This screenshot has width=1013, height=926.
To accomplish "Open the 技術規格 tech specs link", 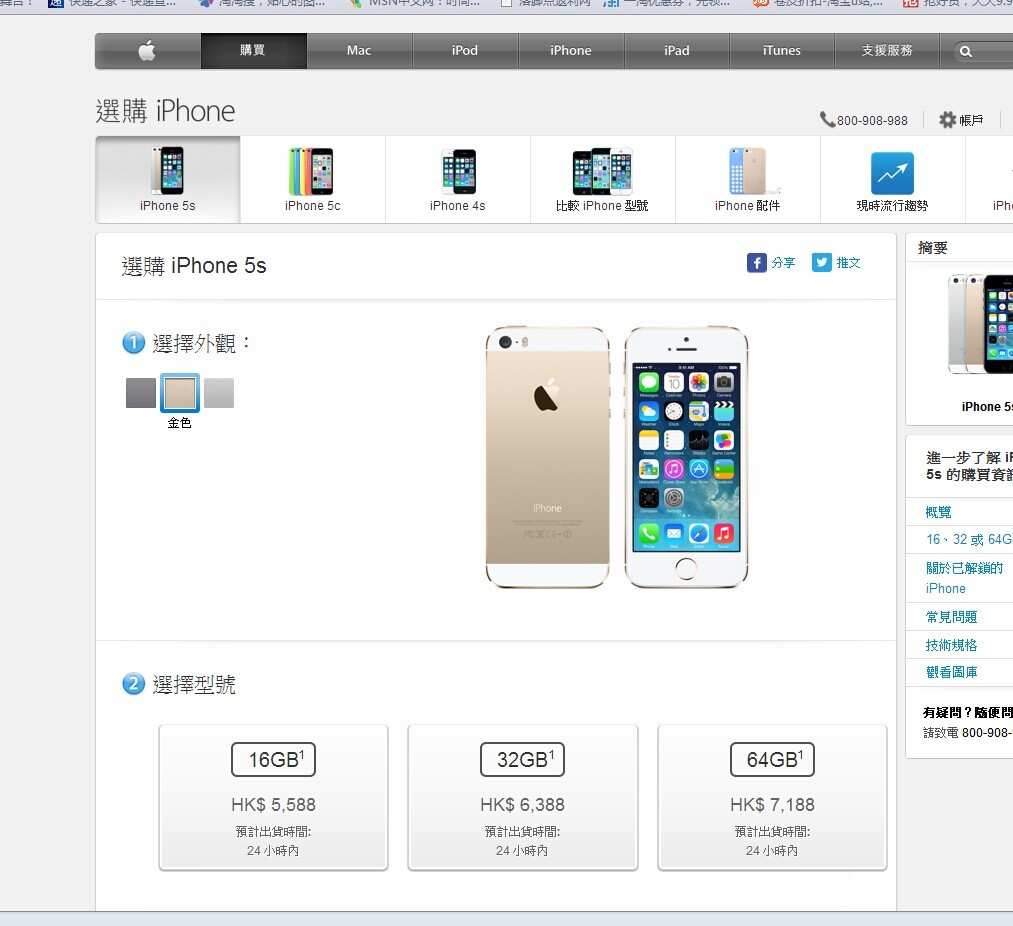I will point(951,645).
